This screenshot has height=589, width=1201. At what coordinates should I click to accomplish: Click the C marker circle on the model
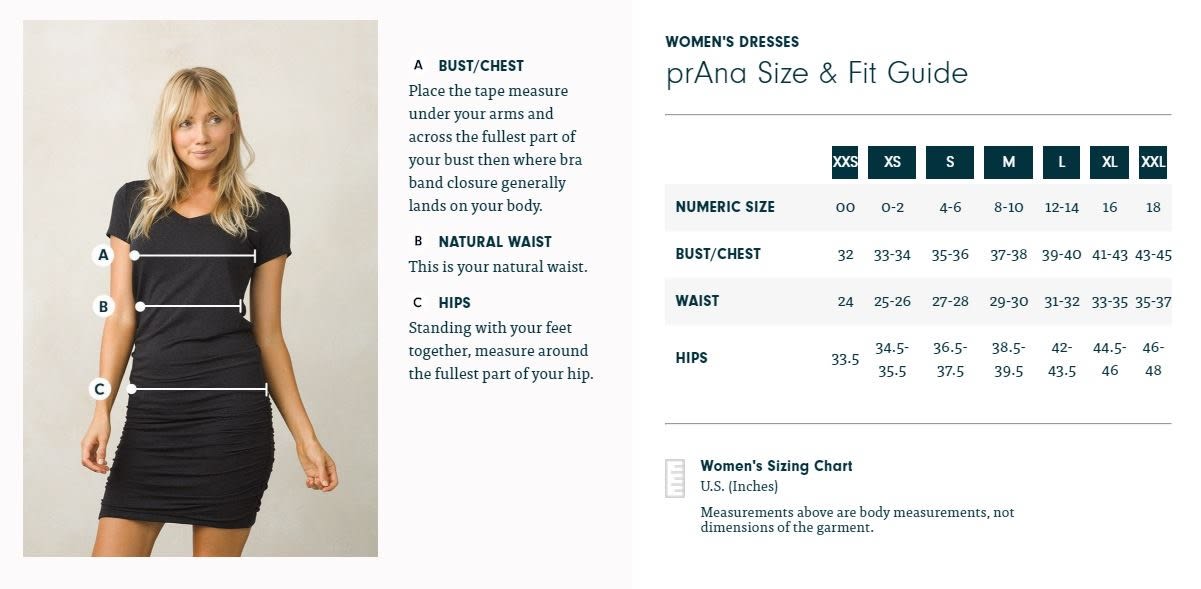coord(99,388)
